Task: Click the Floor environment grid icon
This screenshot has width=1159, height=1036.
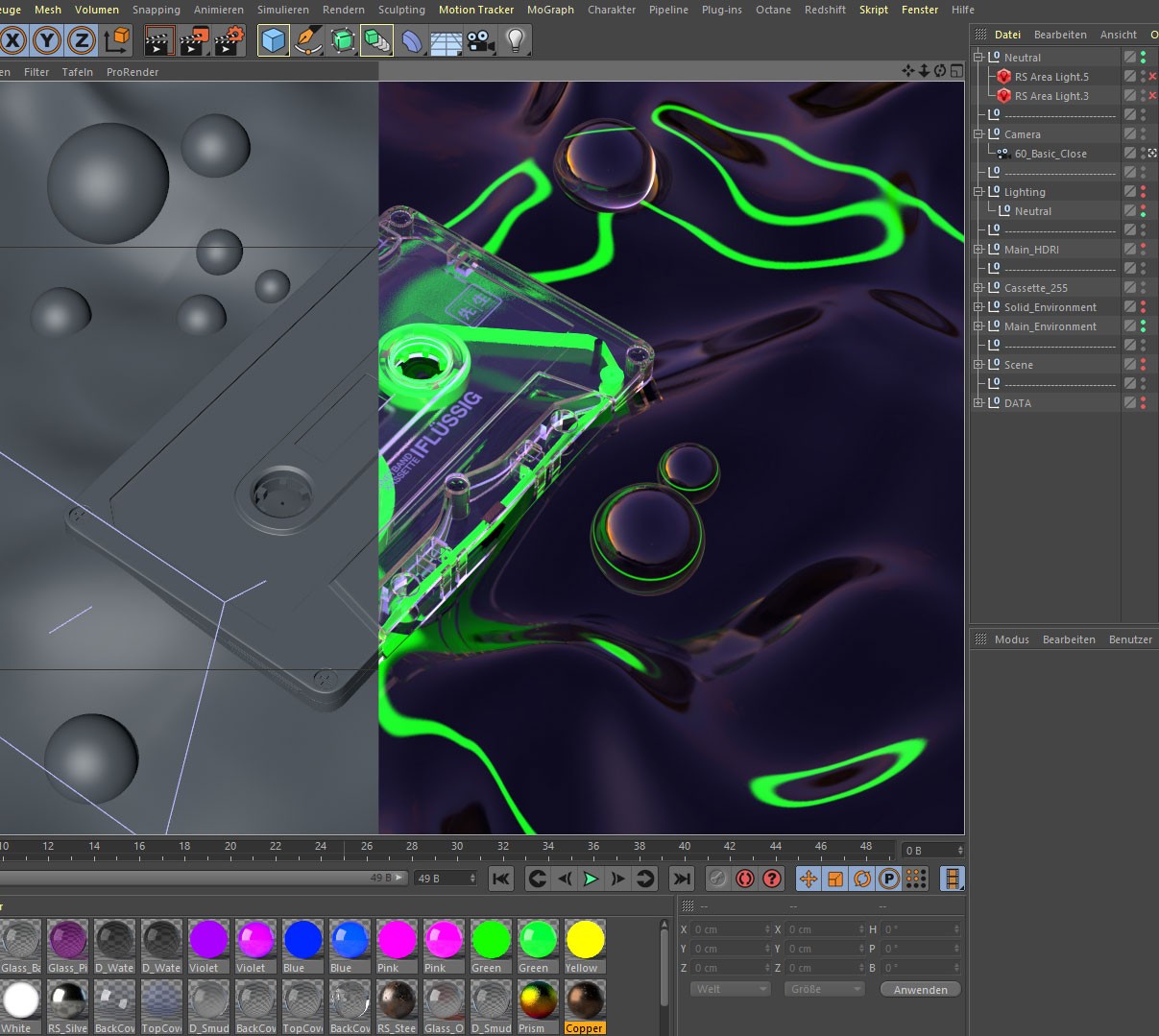Action: pyautogui.click(x=447, y=41)
